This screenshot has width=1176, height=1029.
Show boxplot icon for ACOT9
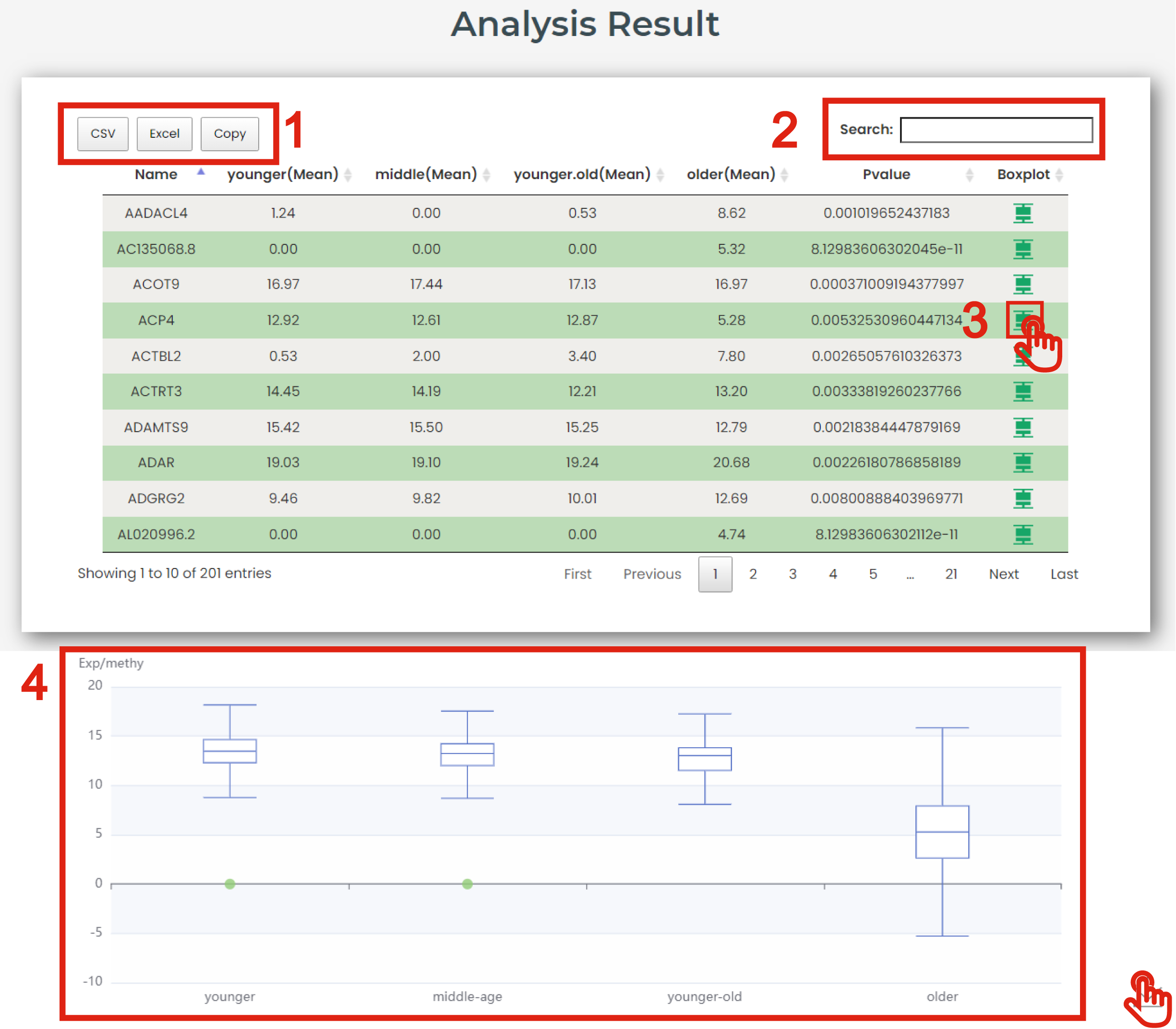[x=1023, y=284]
